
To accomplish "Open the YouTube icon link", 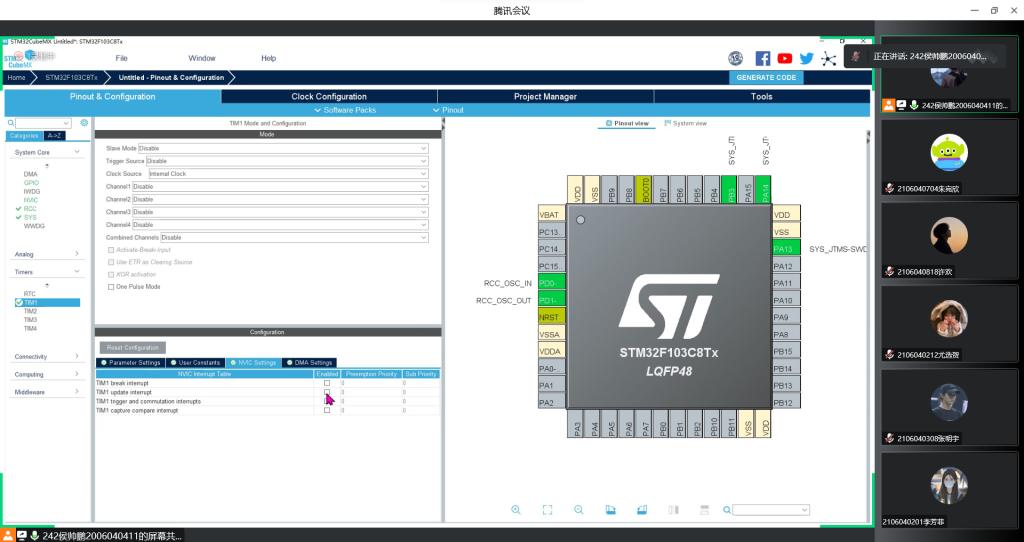I will [785, 59].
